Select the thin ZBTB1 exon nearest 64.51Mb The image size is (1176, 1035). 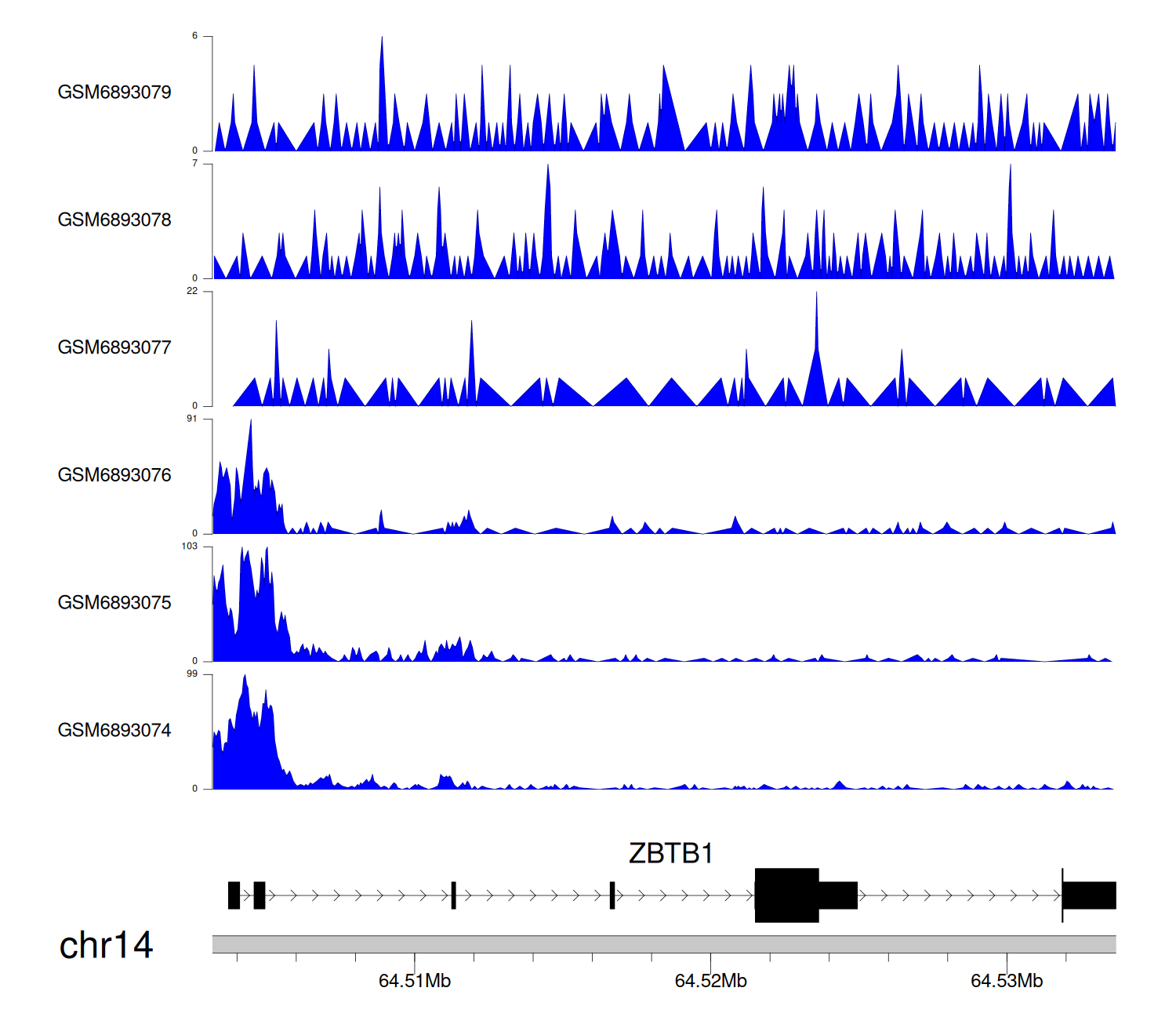[x=453, y=895]
